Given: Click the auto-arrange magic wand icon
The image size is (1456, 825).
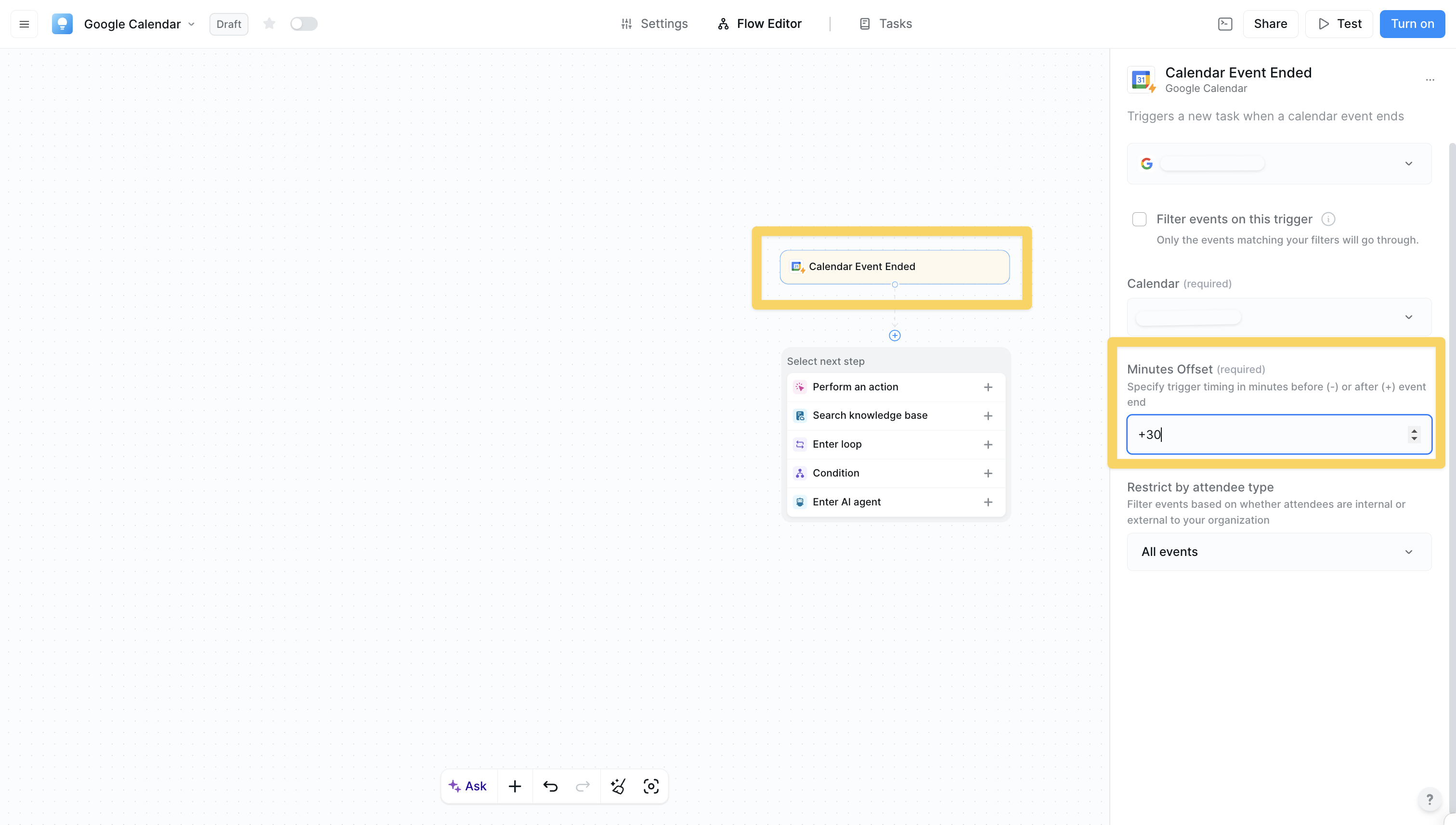Looking at the screenshot, I should click(618, 786).
